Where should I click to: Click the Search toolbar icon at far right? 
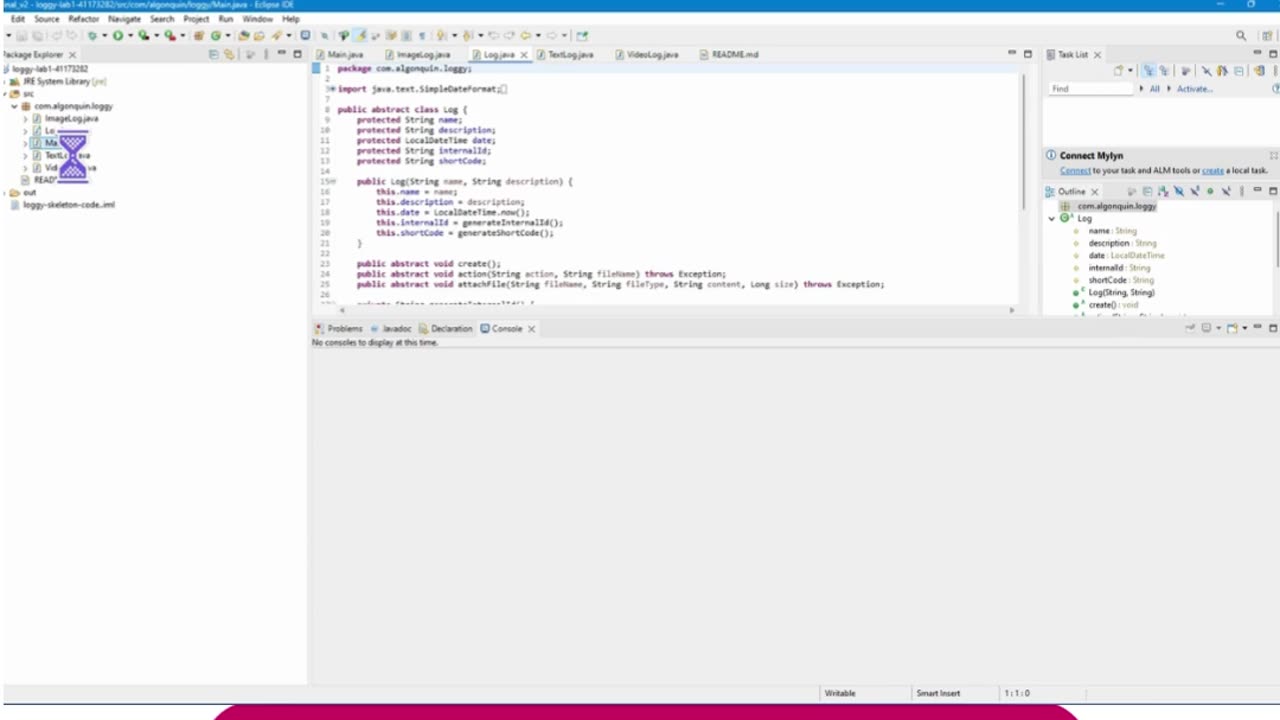coord(1241,35)
